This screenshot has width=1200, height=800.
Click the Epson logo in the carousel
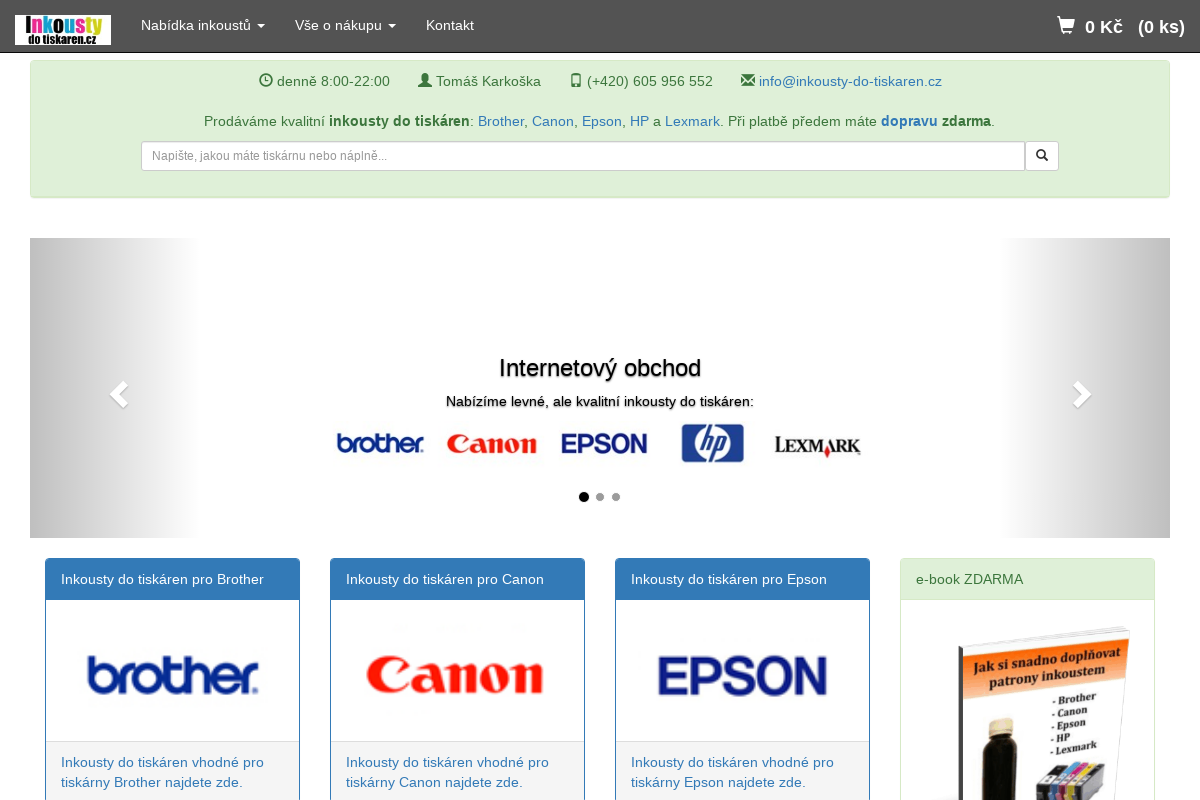(604, 443)
